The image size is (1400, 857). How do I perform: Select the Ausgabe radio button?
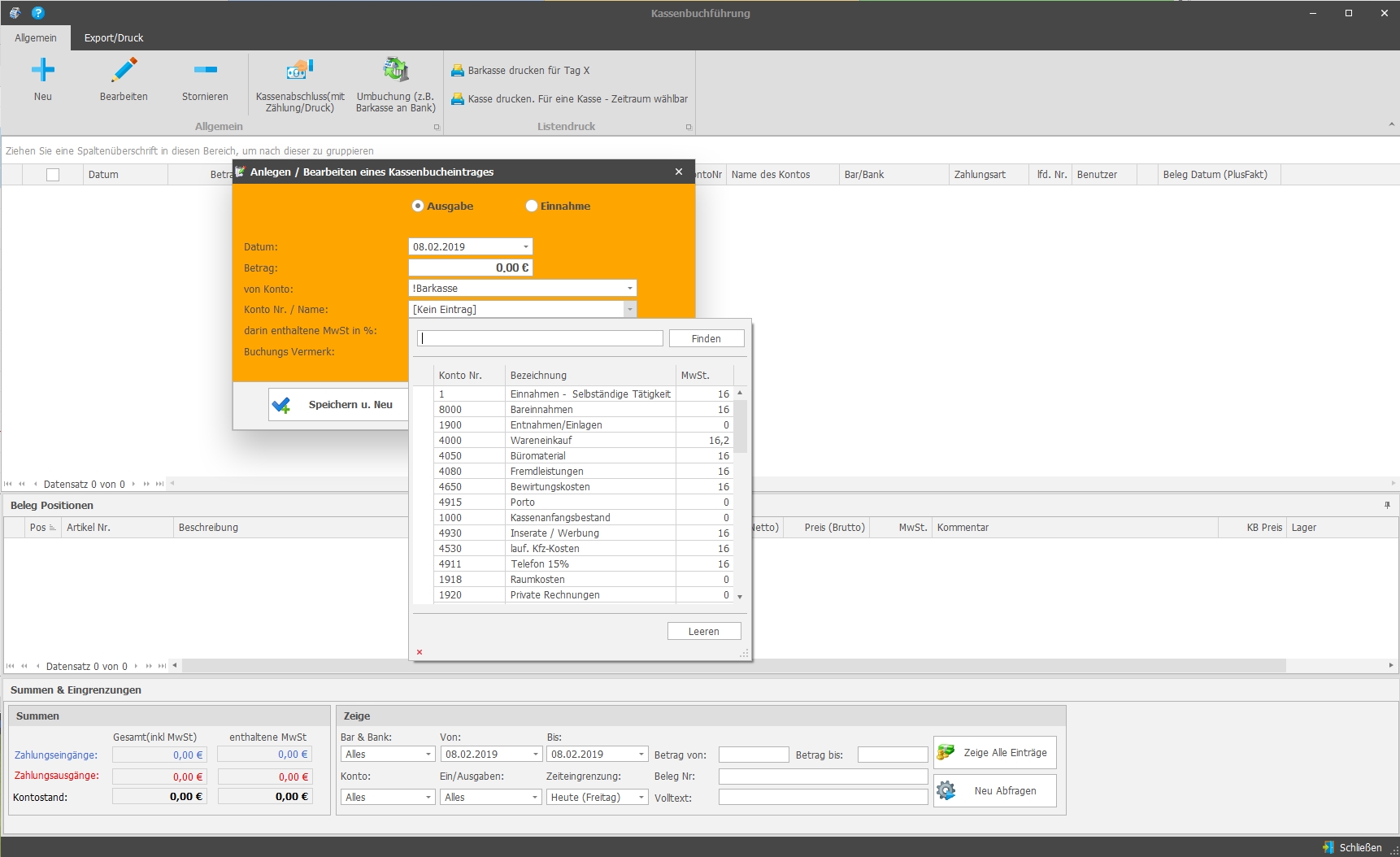[418, 207]
